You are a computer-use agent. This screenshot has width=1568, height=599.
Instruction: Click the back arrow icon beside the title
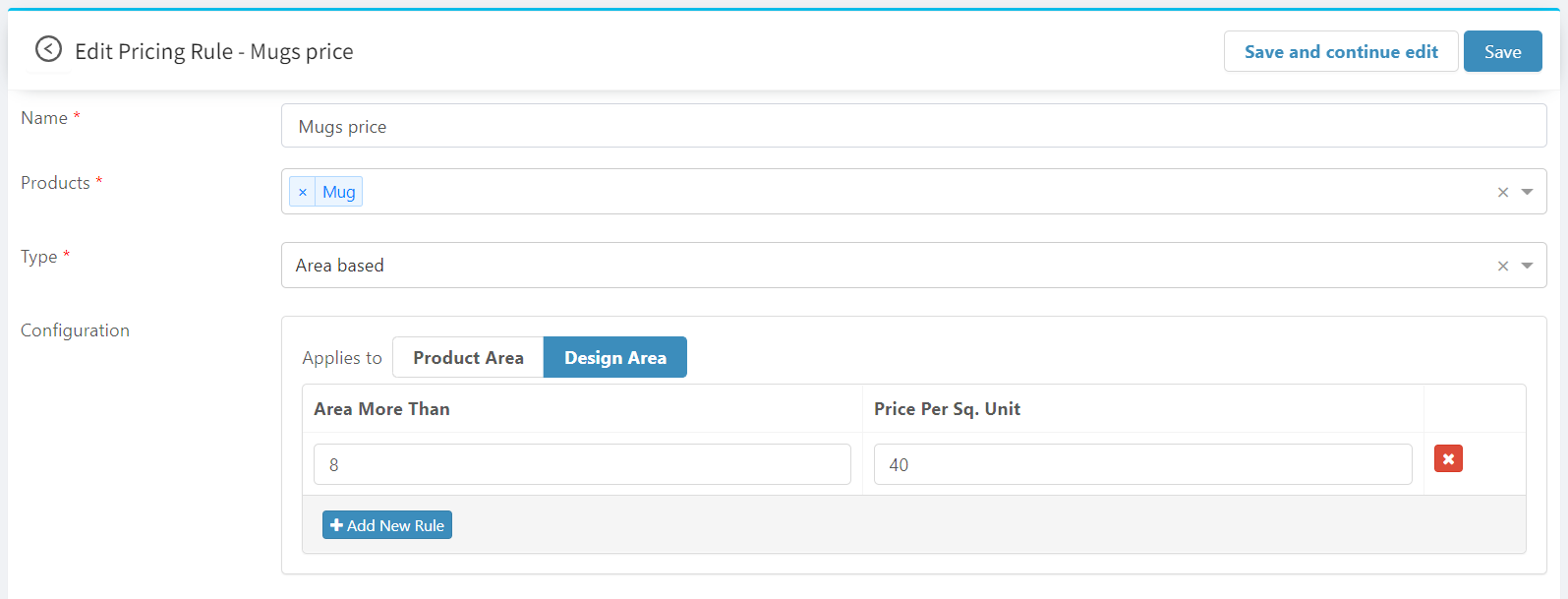click(48, 49)
